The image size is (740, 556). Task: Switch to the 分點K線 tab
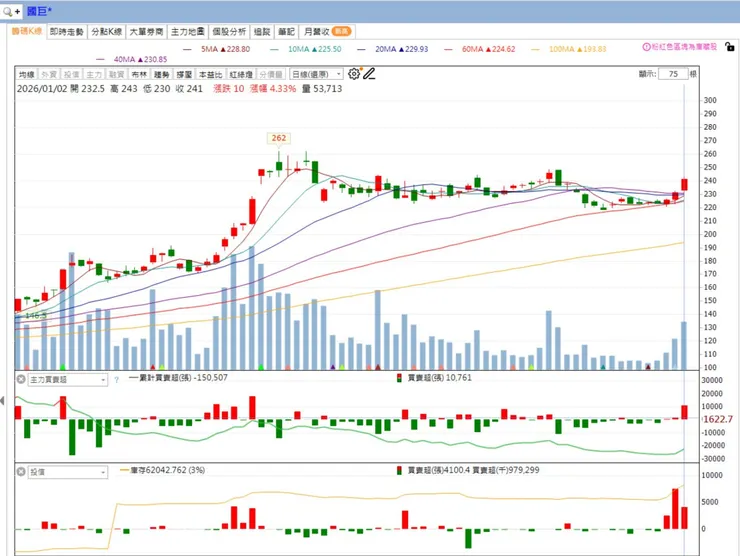107,32
